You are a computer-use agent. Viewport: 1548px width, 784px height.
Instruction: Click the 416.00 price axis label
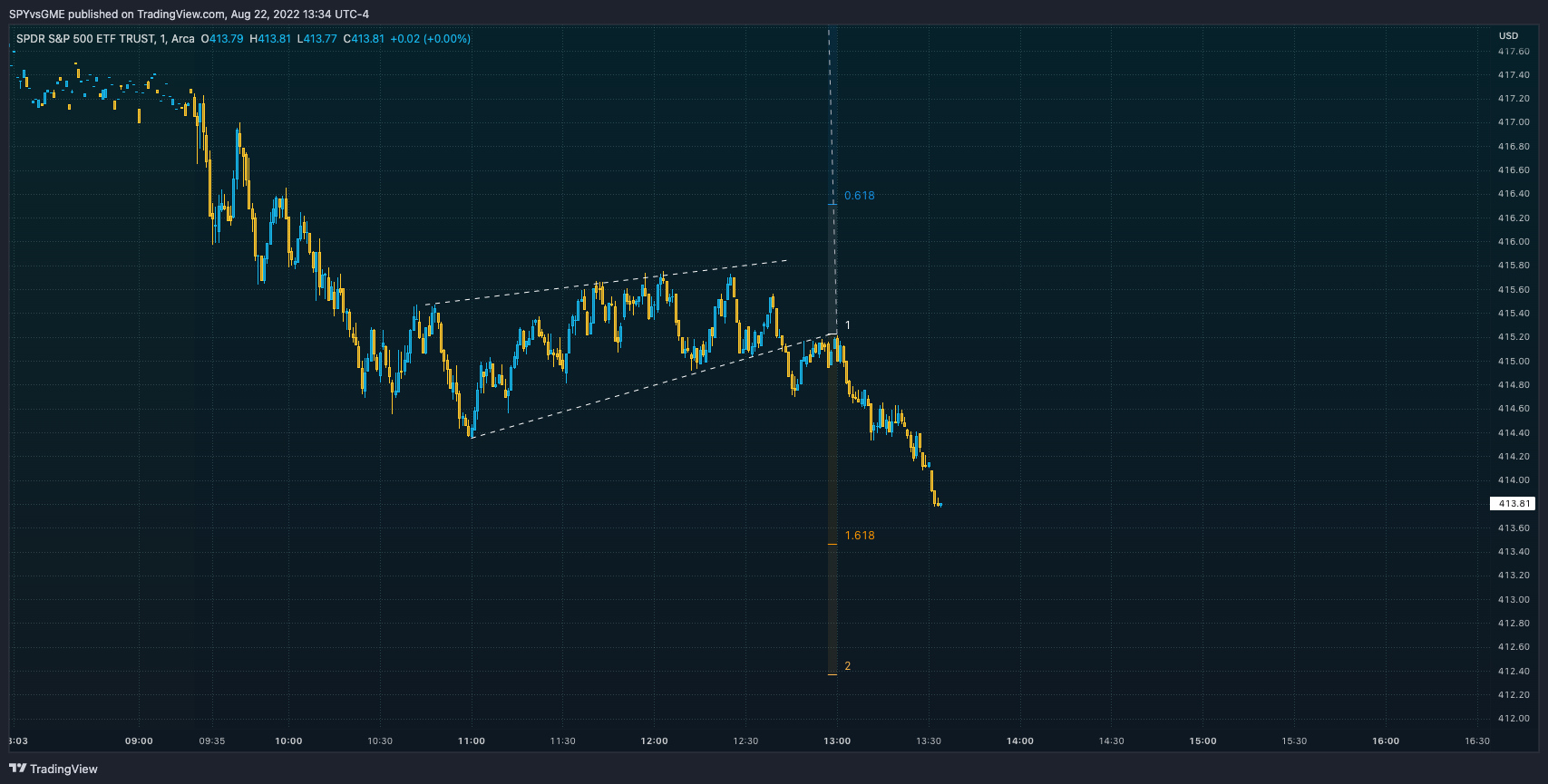coord(1514,242)
